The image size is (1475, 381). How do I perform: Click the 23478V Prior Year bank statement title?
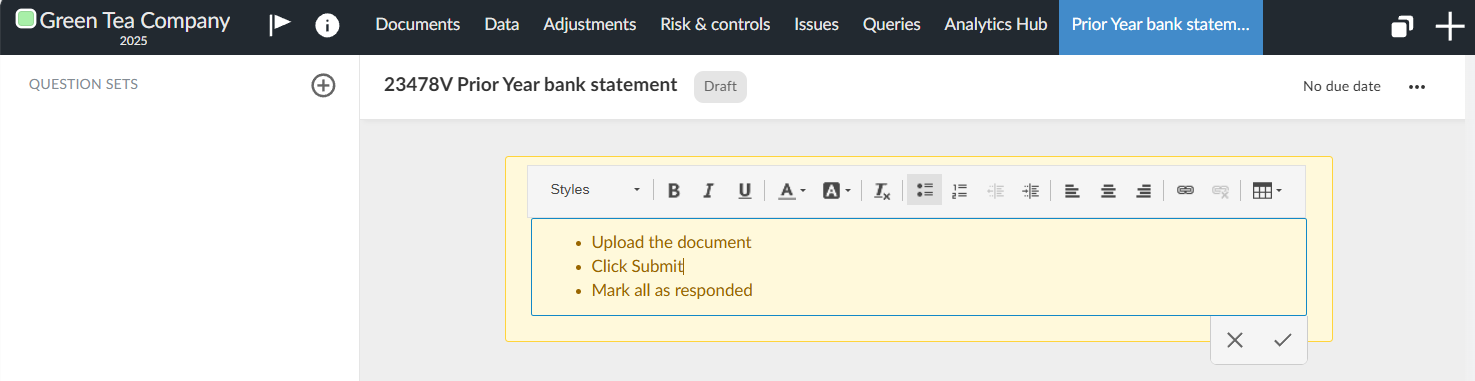[x=530, y=85]
